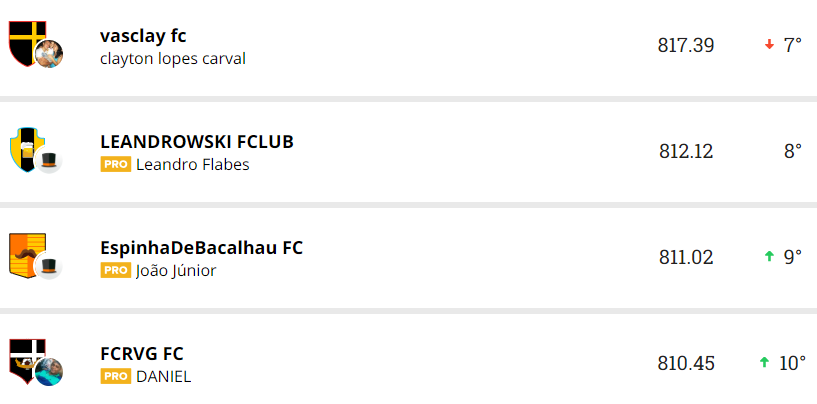Click DANIEL's profile photo
This screenshot has height=404, width=817.
[x=49, y=372]
